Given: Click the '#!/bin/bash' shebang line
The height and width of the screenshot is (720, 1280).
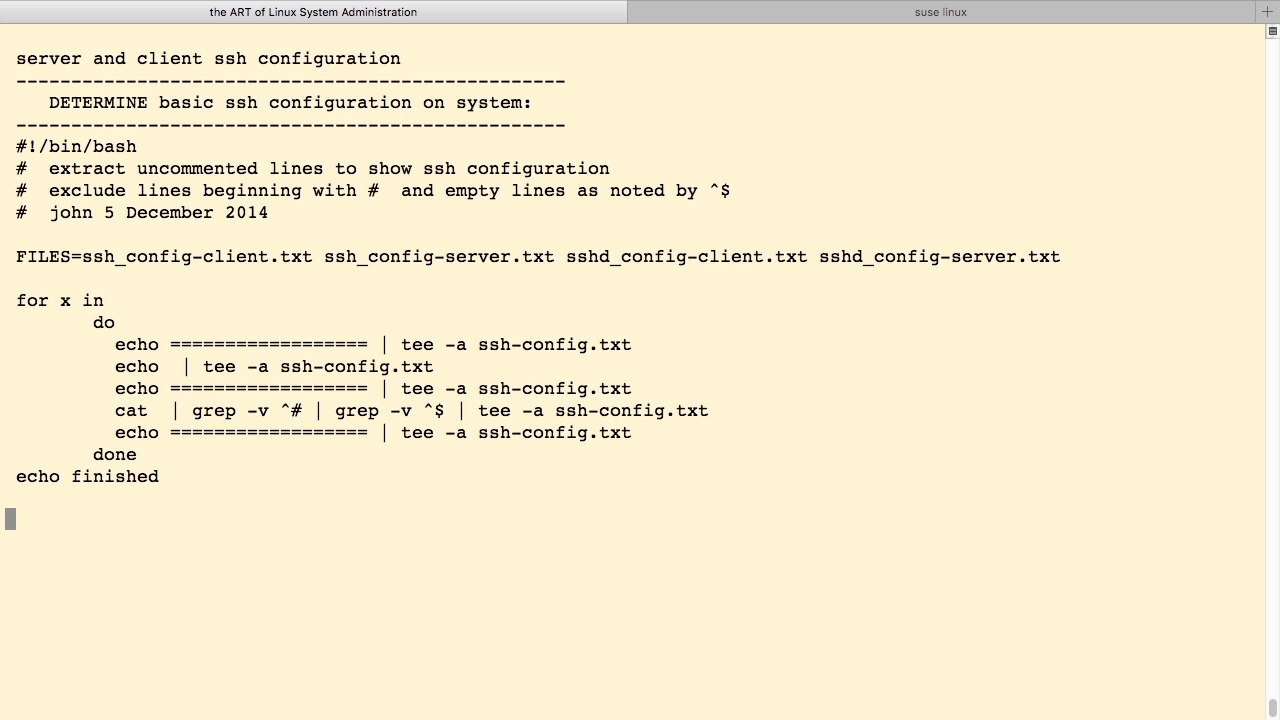Looking at the screenshot, I should coord(76,147).
